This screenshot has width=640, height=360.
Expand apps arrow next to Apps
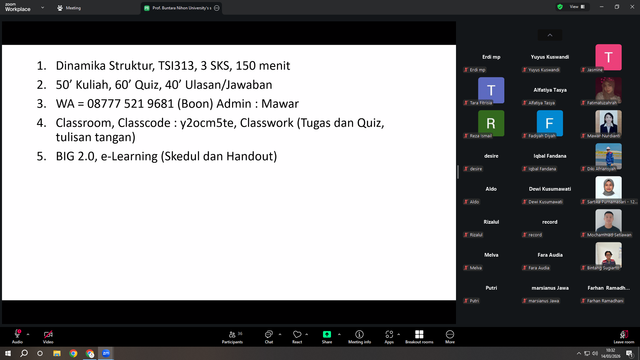[x=398, y=334]
